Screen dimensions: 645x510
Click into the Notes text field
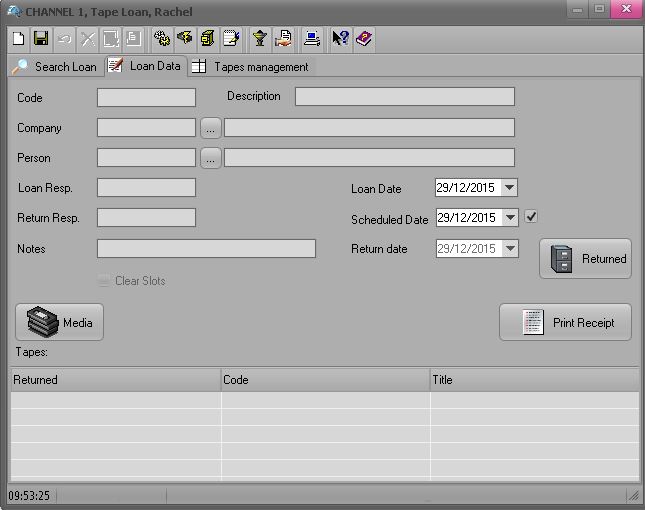[206, 249]
